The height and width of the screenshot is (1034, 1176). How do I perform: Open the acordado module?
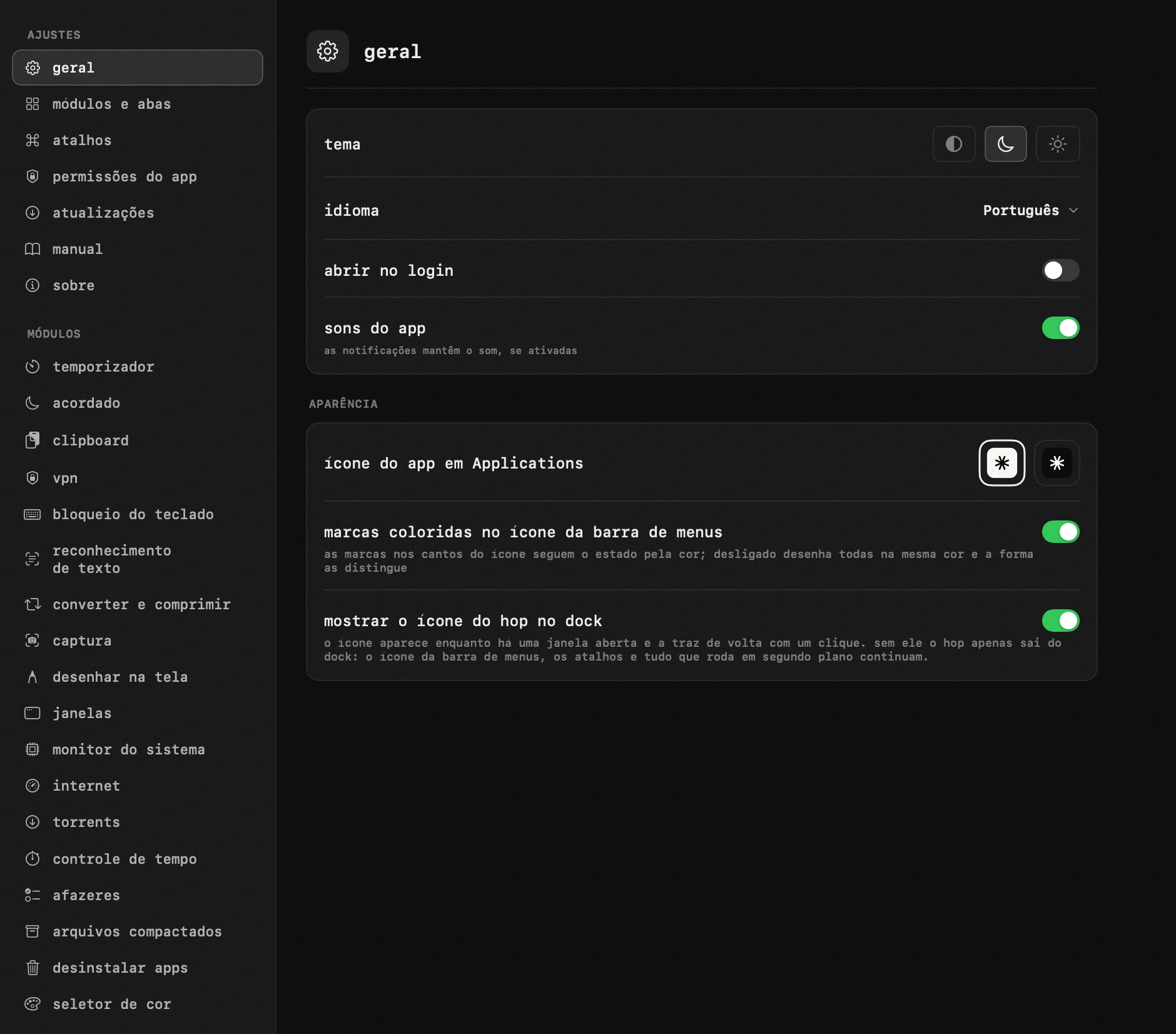coord(138,403)
